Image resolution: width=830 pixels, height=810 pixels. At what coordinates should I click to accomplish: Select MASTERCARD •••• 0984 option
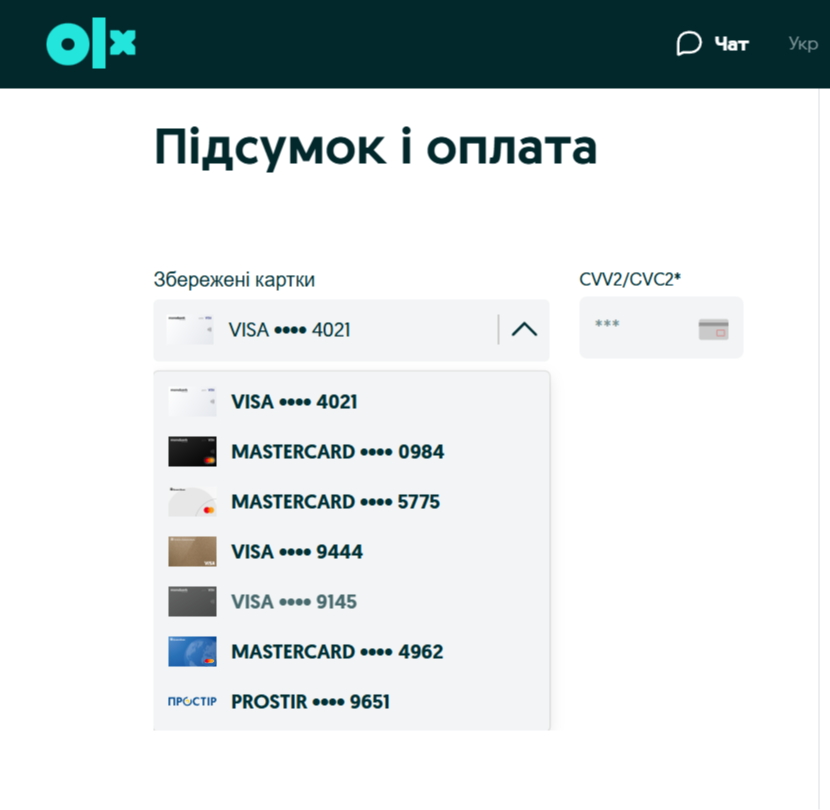[x=351, y=452]
